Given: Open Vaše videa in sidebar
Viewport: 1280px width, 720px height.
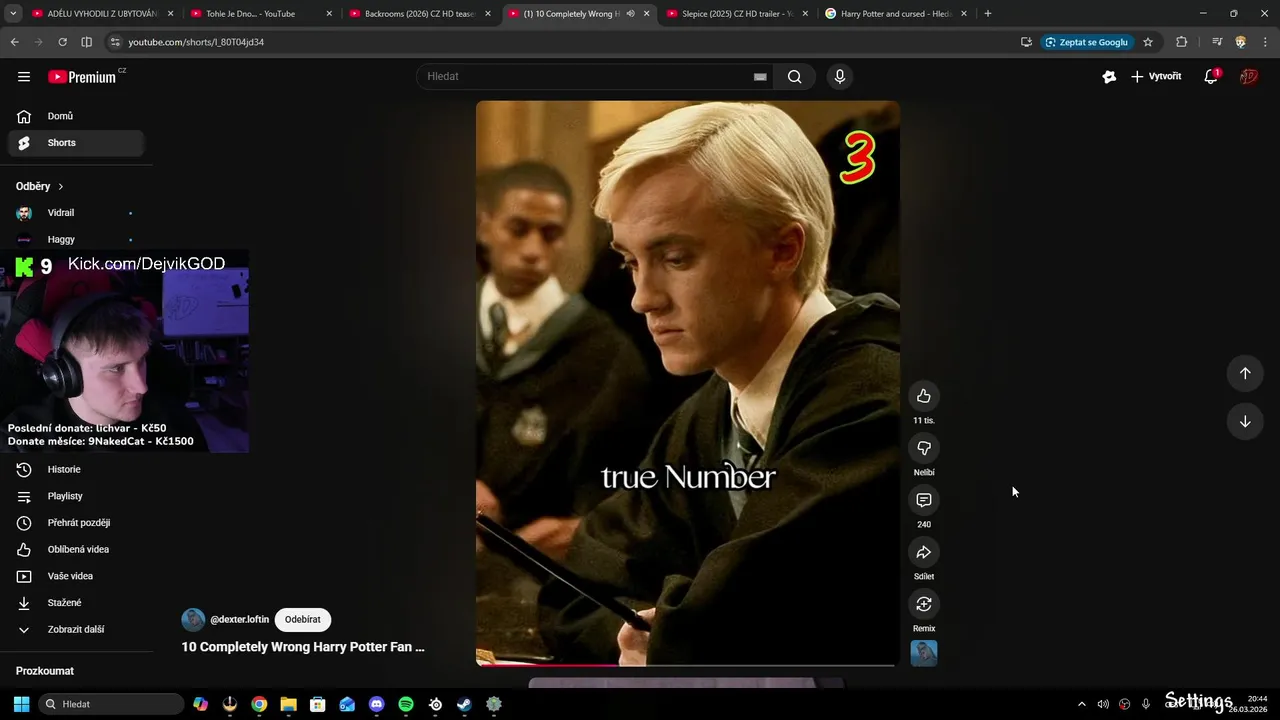Looking at the screenshot, I should pyautogui.click(x=76, y=576).
